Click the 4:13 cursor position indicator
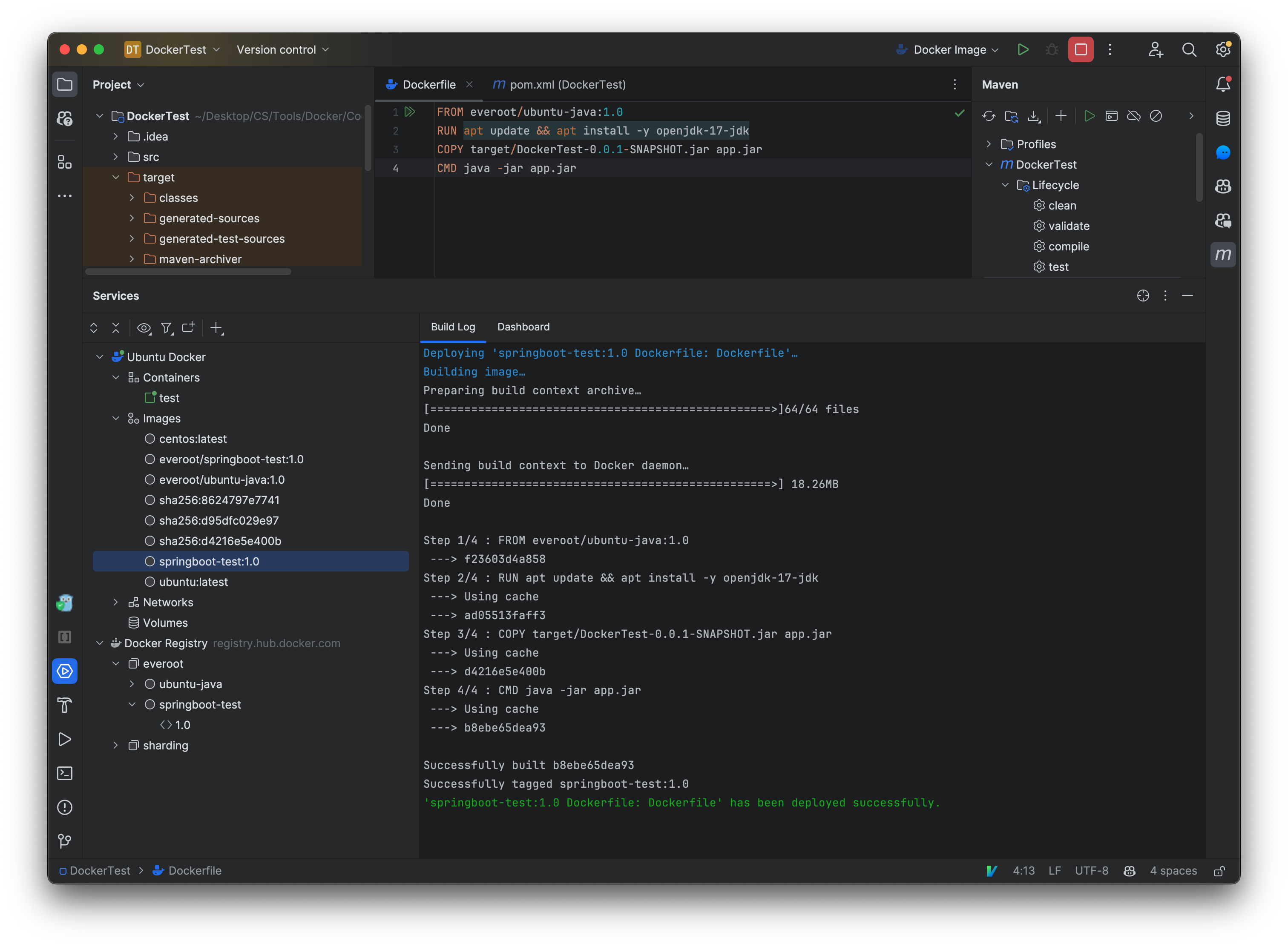Viewport: 1288px width, 947px height. tap(1023, 871)
